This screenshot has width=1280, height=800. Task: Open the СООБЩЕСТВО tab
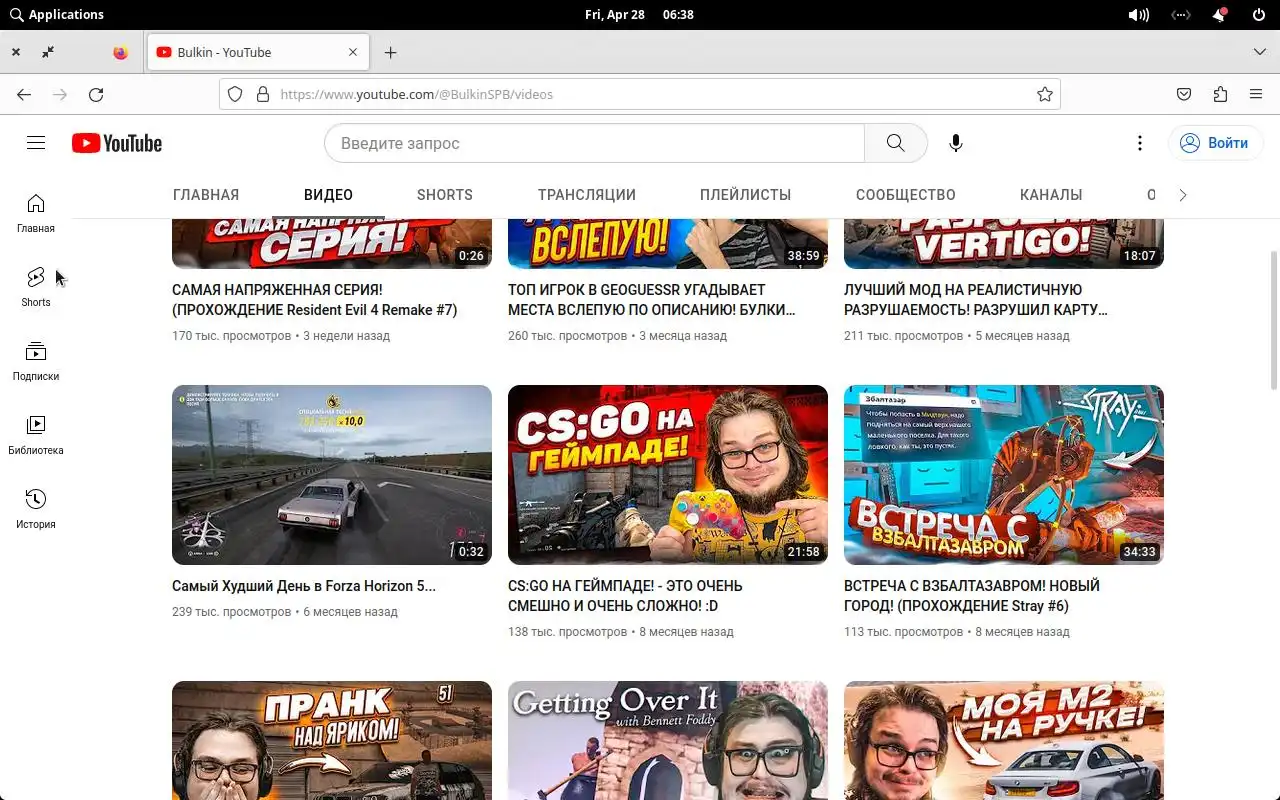[x=906, y=195]
